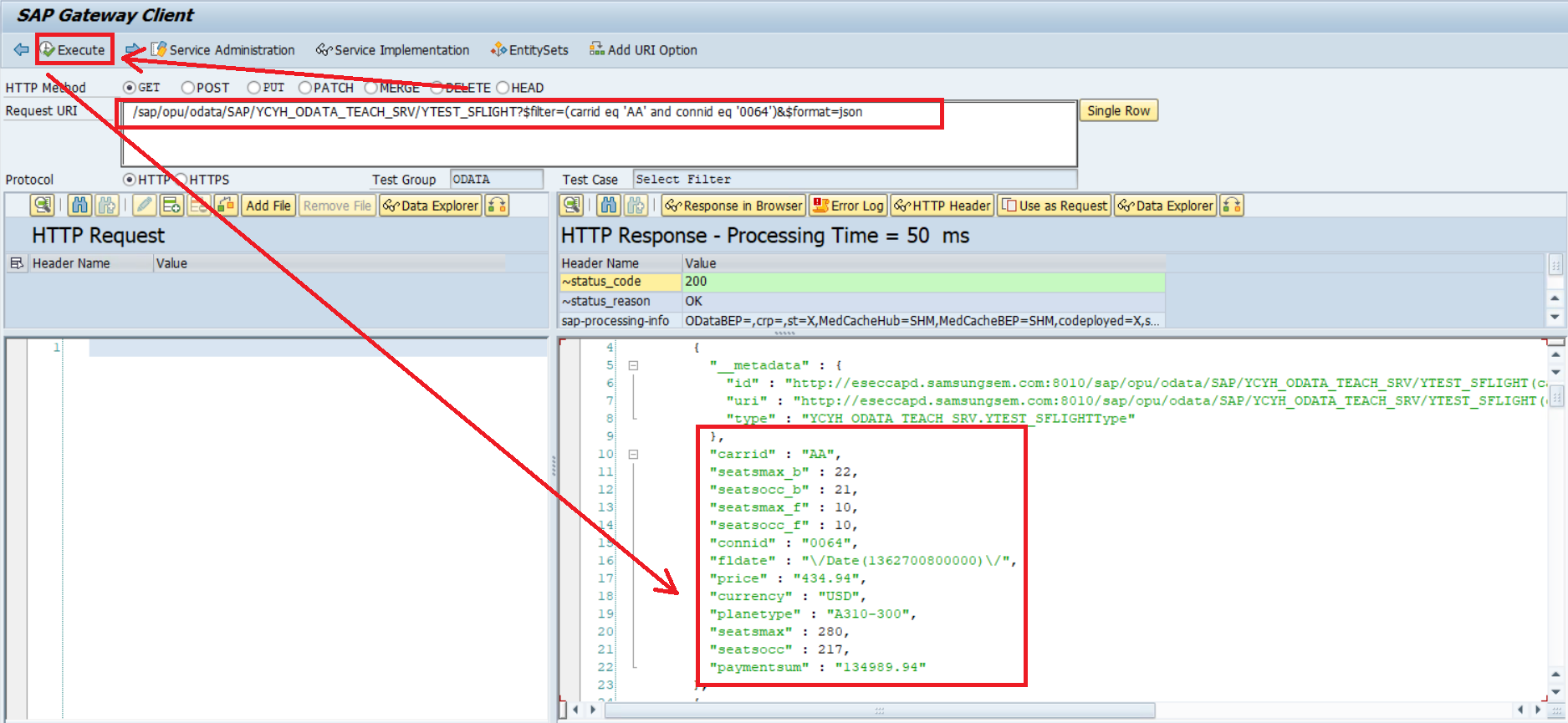The width and height of the screenshot is (1568, 723).
Task: Click the add header row icon
Action: pos(171,206)
